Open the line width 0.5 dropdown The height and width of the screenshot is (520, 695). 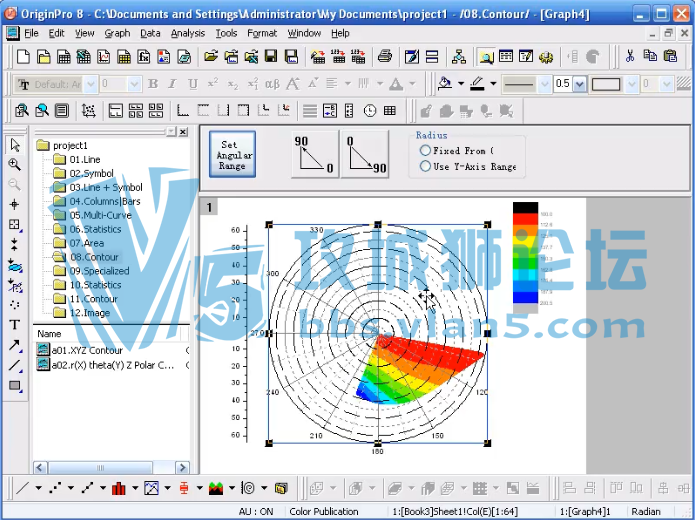pyautogui.click(x=580, y=84)
